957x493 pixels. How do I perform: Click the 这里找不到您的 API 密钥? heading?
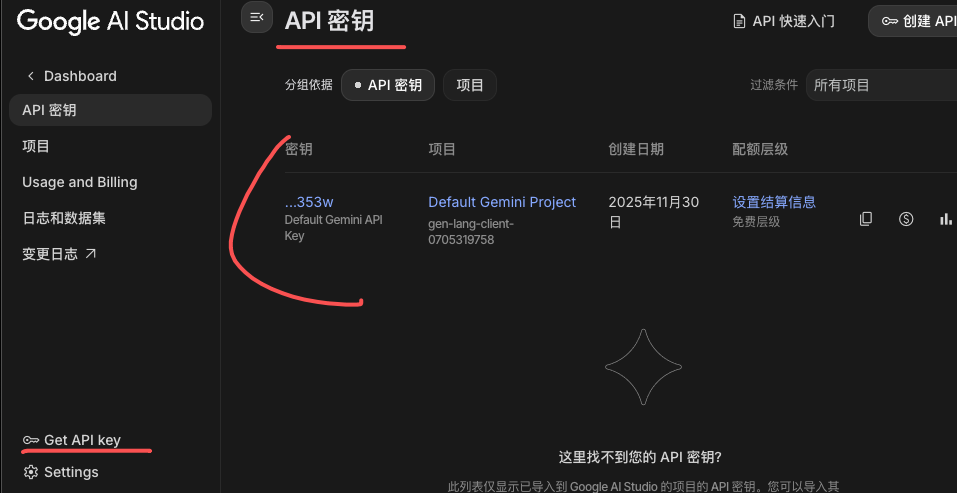[x=640, y=457]
